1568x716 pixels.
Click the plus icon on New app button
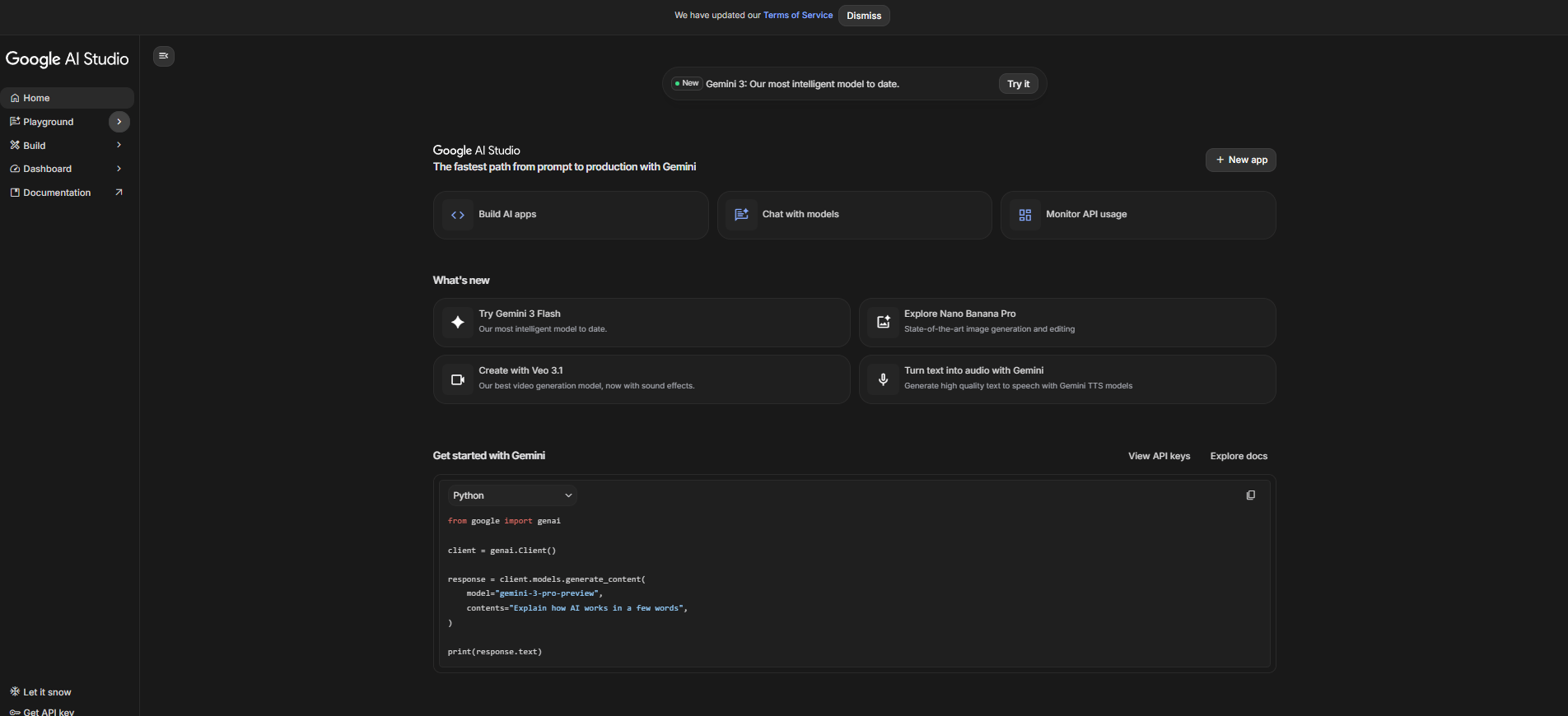pos(1220,160)
